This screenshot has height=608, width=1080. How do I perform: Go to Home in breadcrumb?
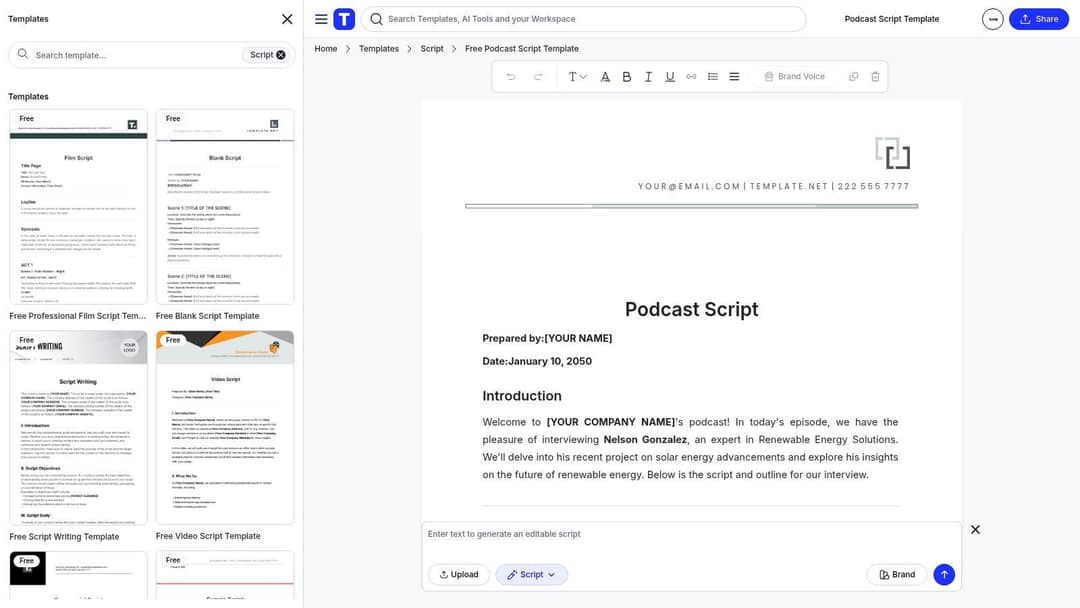326,49
